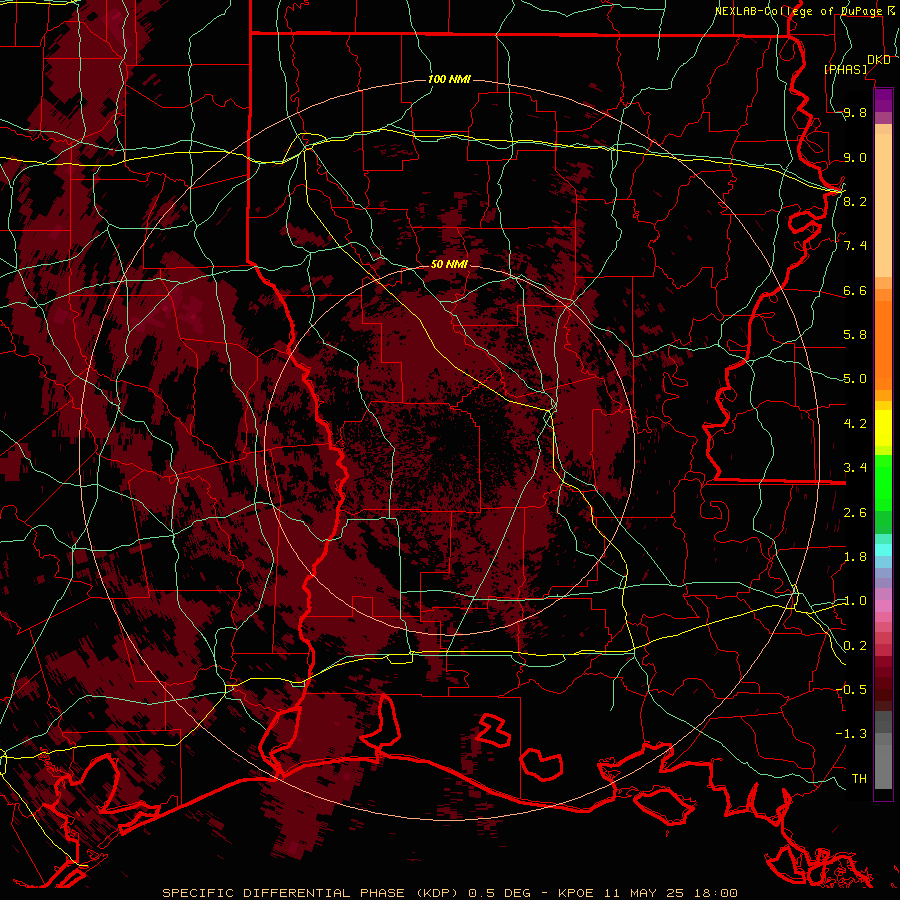The width and height of the screenshot is (900, 900).
Task: Click the 7.4 legend value
Action: click(x=855, y=246)
